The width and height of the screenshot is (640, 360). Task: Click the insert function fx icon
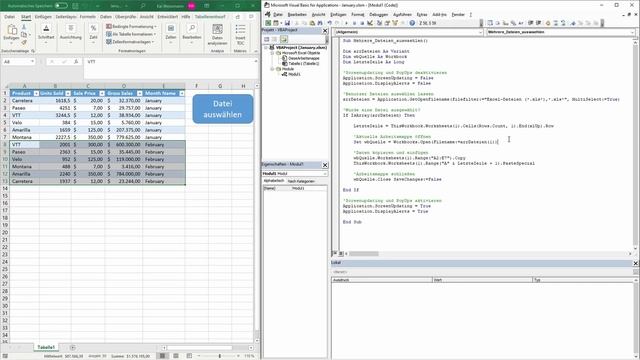coord(76,62)
